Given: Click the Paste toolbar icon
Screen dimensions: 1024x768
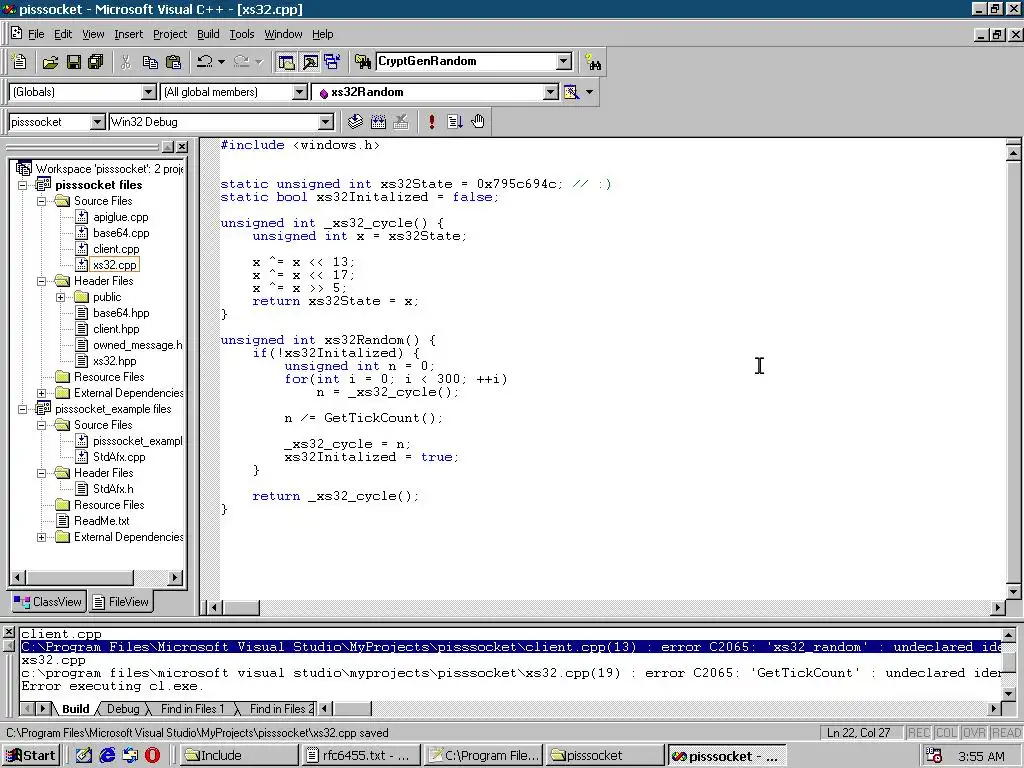Looking at the screenshot, I should point(173,62).
